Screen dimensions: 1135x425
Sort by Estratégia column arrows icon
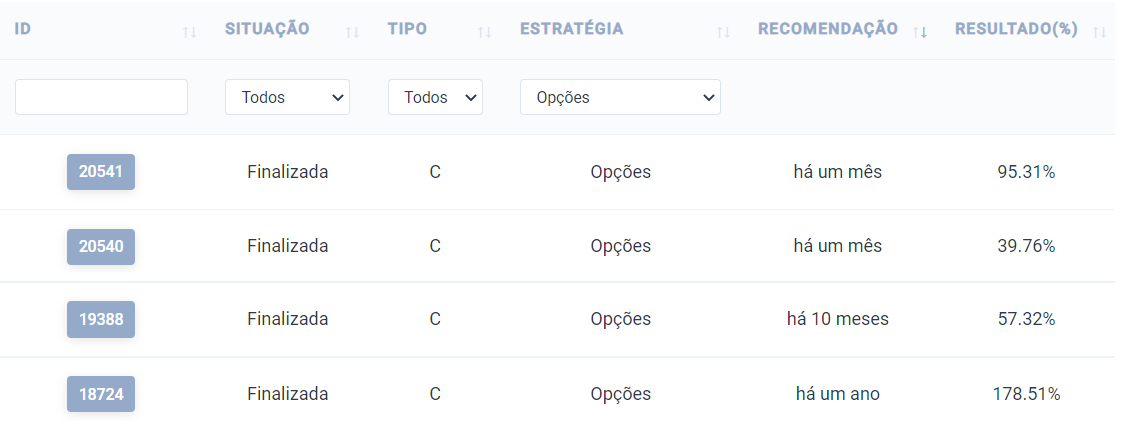click(x=723, y=32)
